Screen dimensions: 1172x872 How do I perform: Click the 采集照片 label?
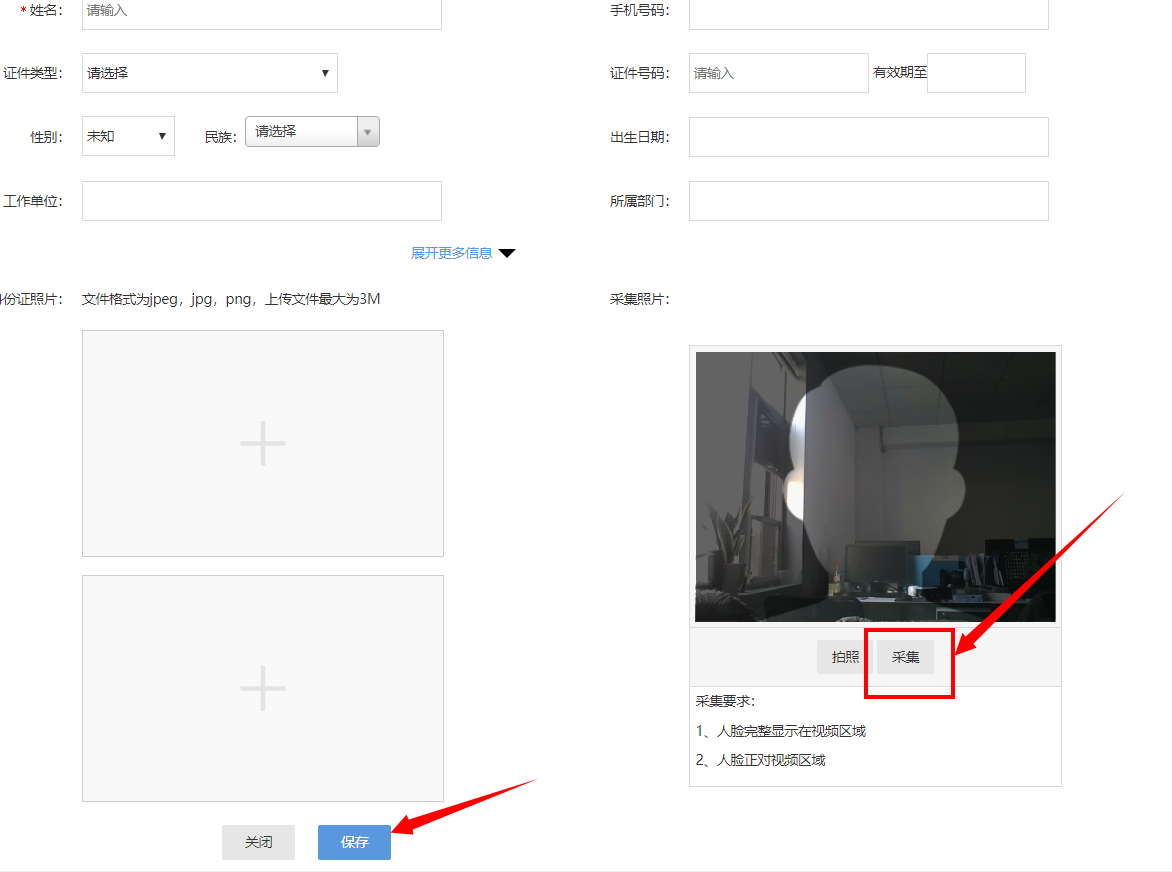639,299
